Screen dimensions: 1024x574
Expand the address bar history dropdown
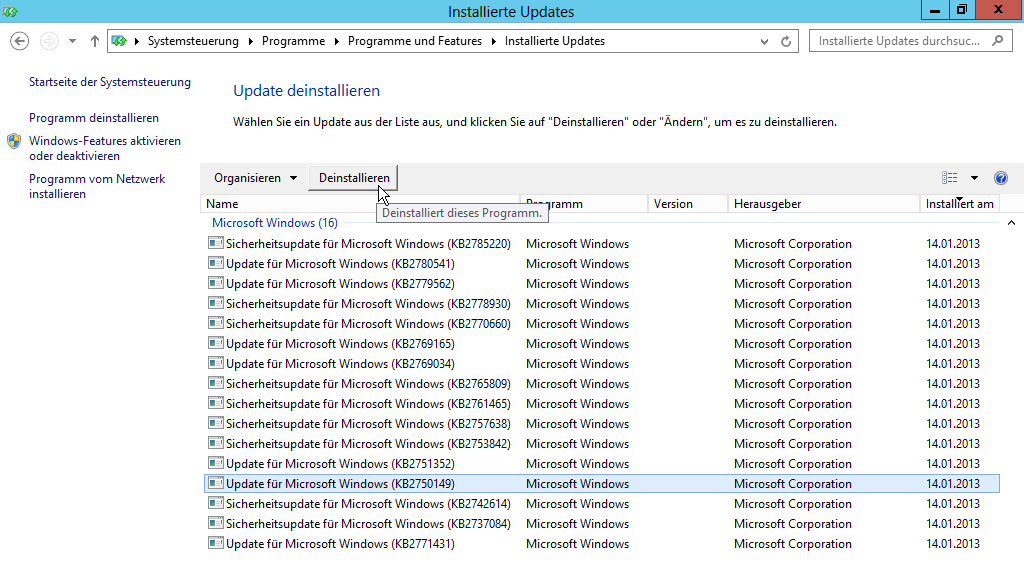[x=765, y=41]
